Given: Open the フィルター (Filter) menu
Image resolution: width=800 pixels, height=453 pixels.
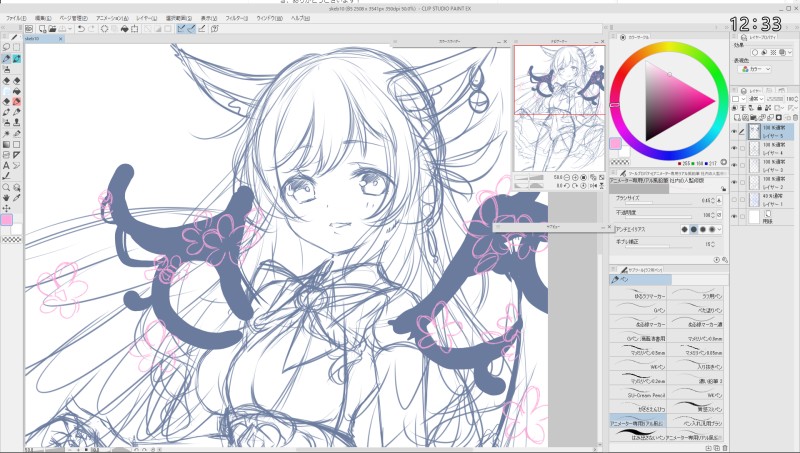Looking at the screenshot, I should (237, 18).
